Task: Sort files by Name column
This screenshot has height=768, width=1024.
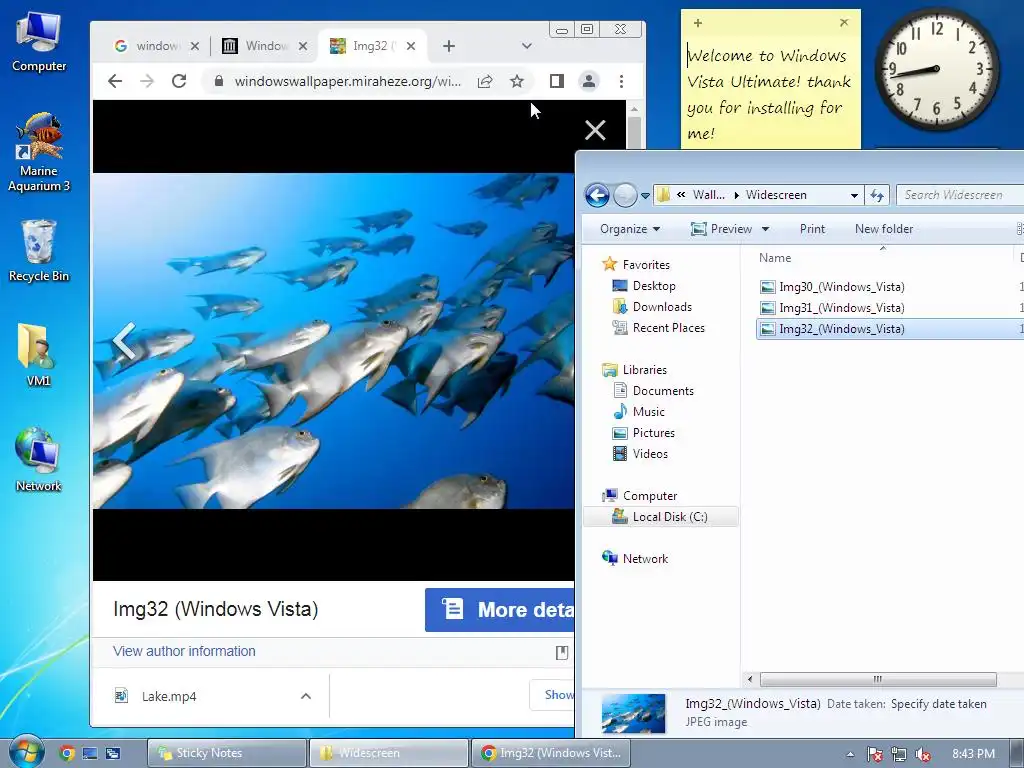Action: pos(775,258)
